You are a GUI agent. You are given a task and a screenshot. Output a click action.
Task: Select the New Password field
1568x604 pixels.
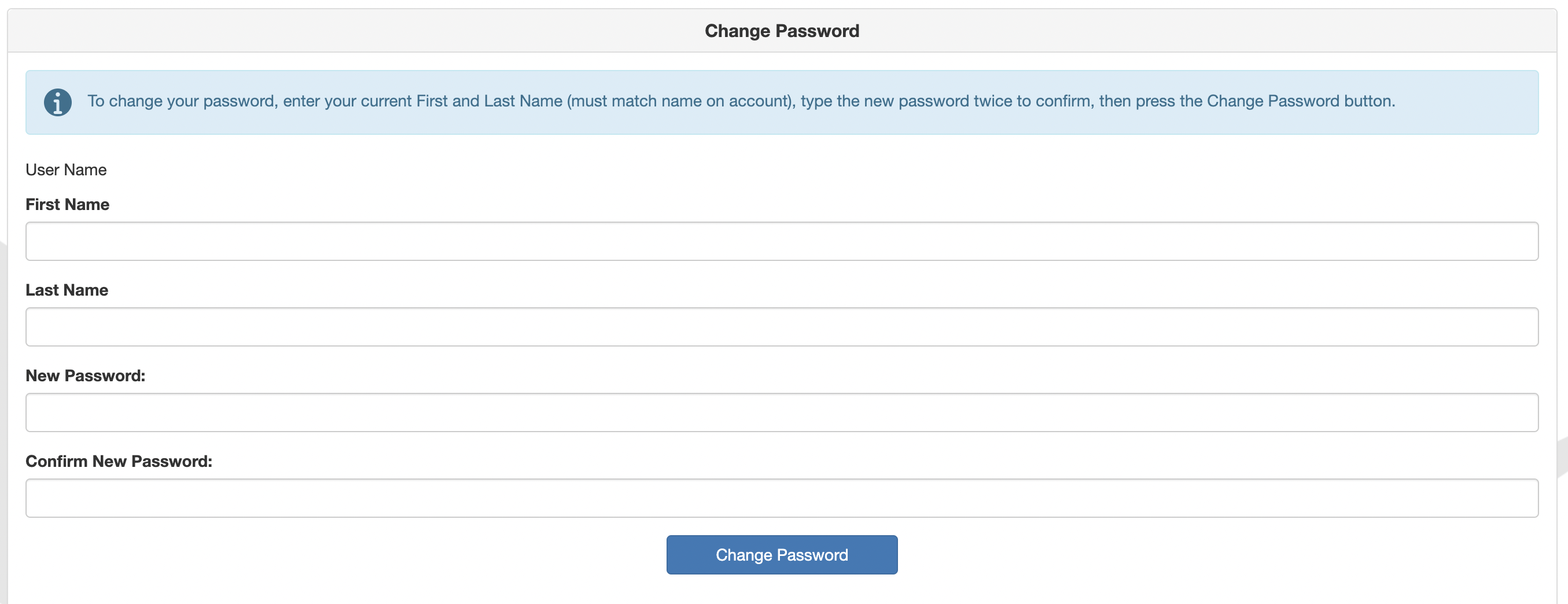click(782, 413)
